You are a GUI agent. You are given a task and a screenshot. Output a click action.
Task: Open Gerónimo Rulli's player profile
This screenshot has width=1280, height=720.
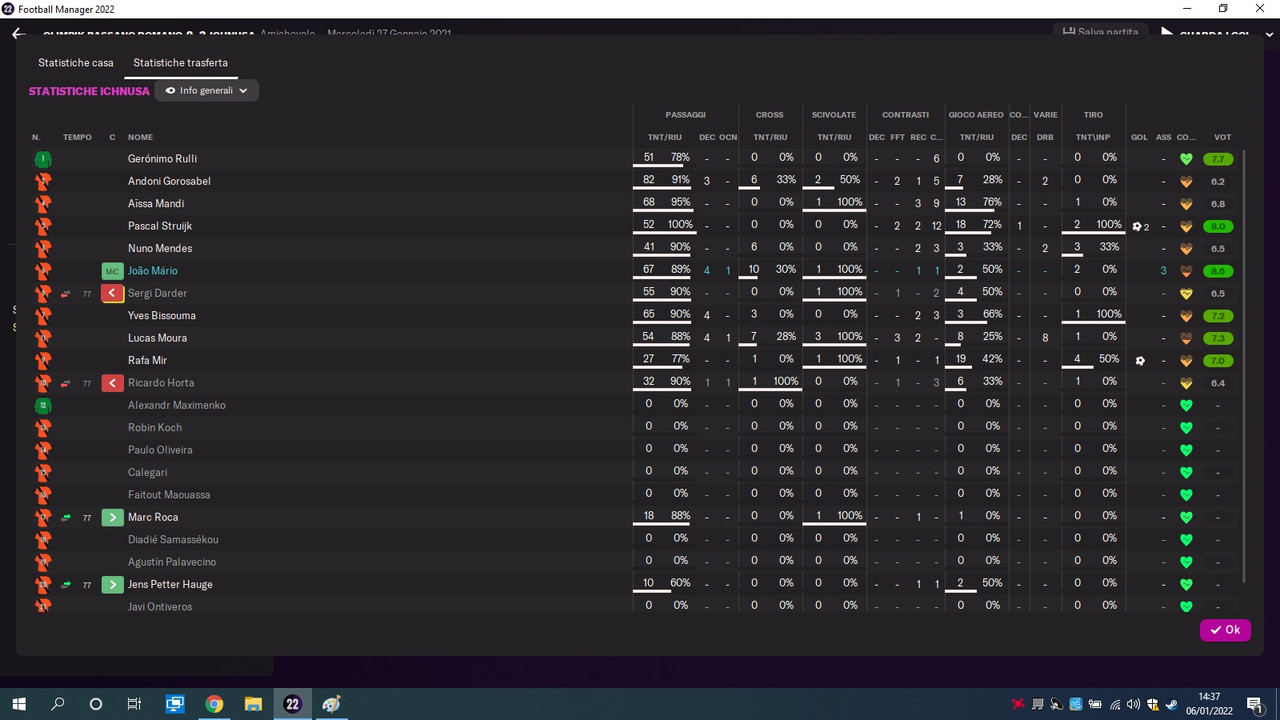click(x=162, y=159)
